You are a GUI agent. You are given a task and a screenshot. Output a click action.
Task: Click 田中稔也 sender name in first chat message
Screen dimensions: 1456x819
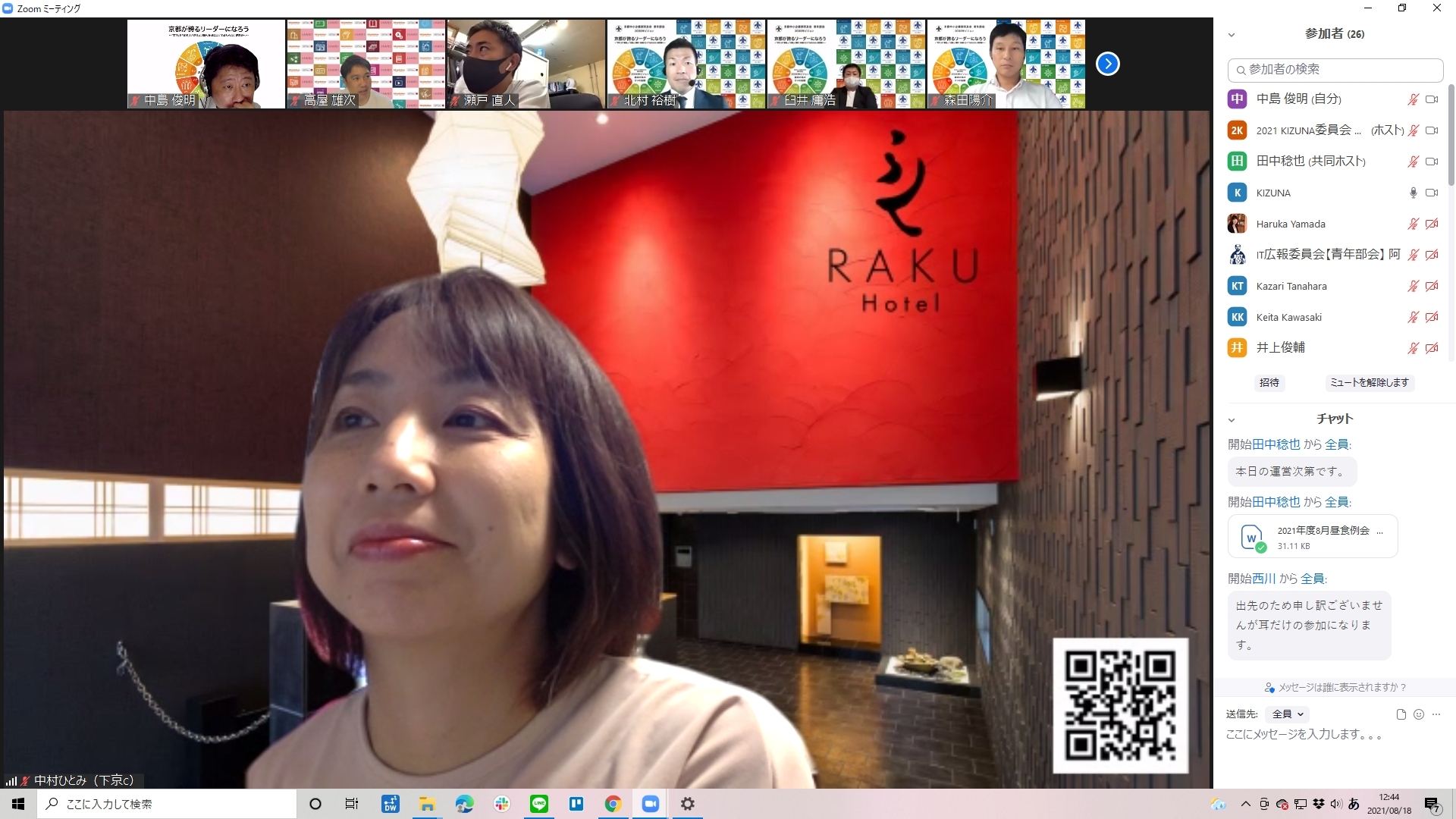[x=1276, y=444]
